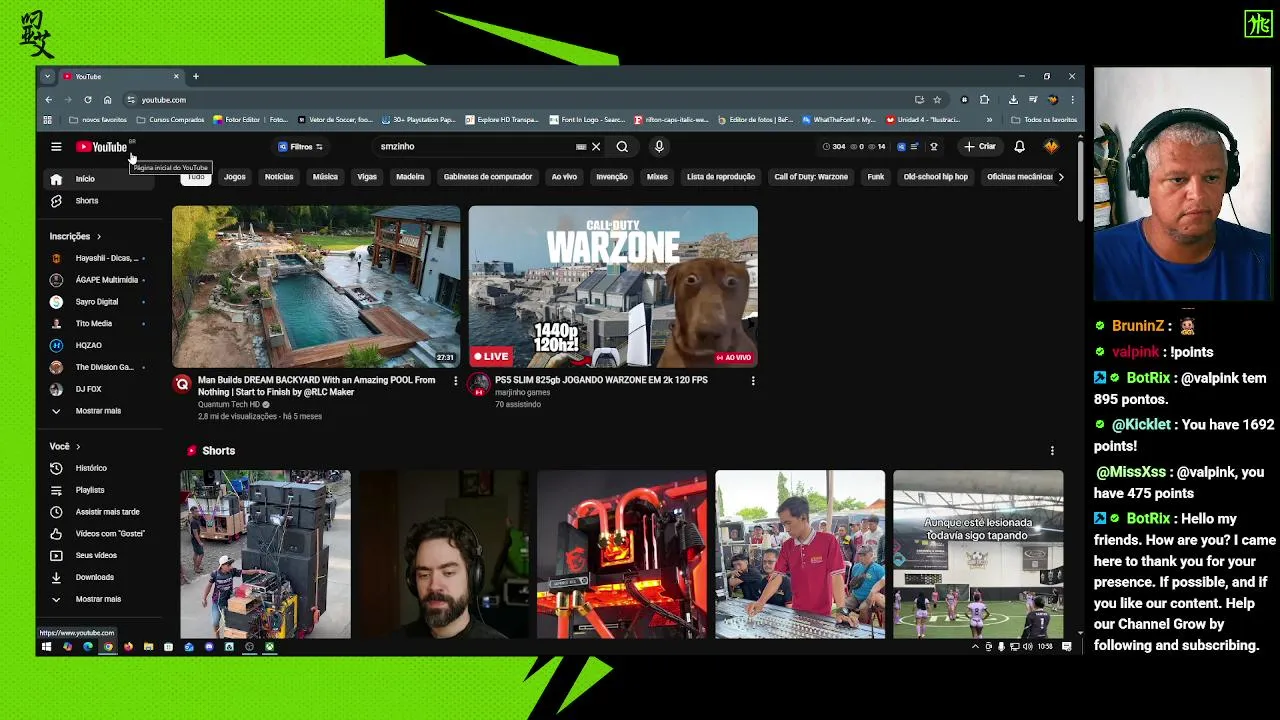Start voice search with the microphone icon
The image size is (1280, 720).
[659, 147]
